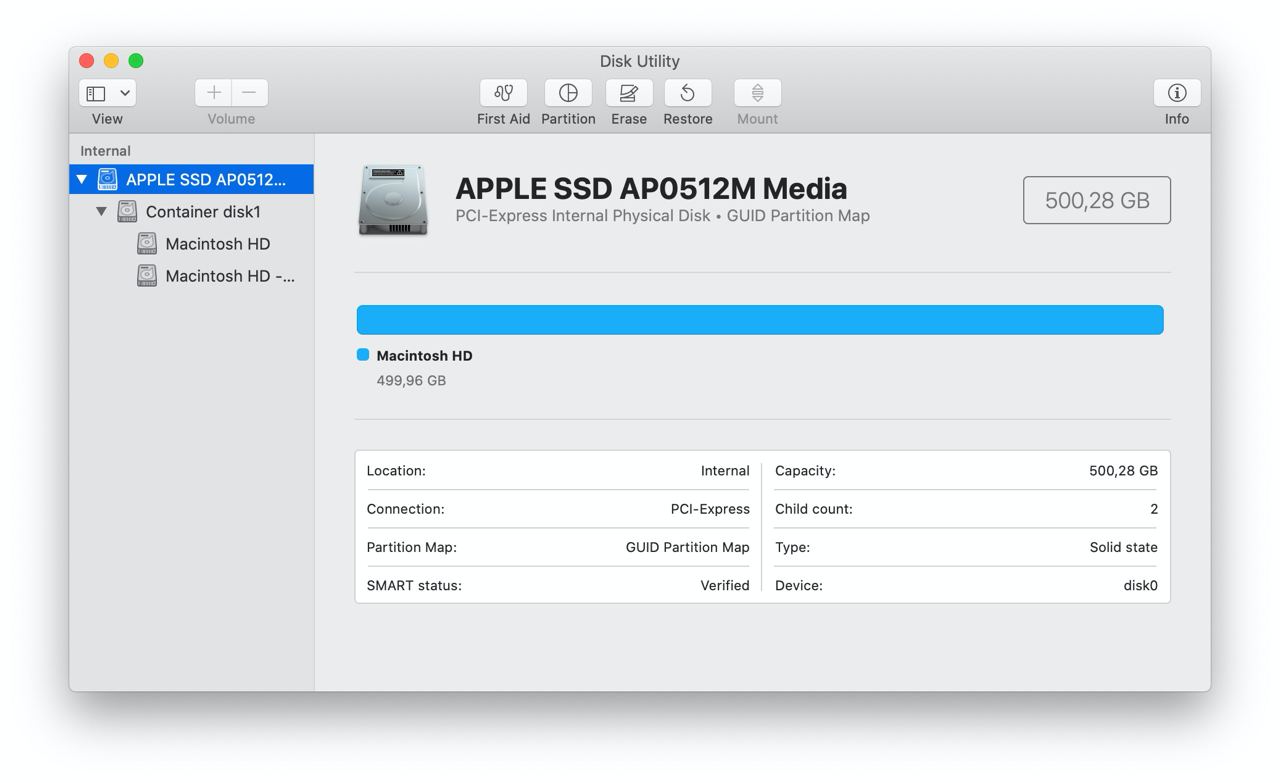Click the Verified SMART status value

pos(725,586)
